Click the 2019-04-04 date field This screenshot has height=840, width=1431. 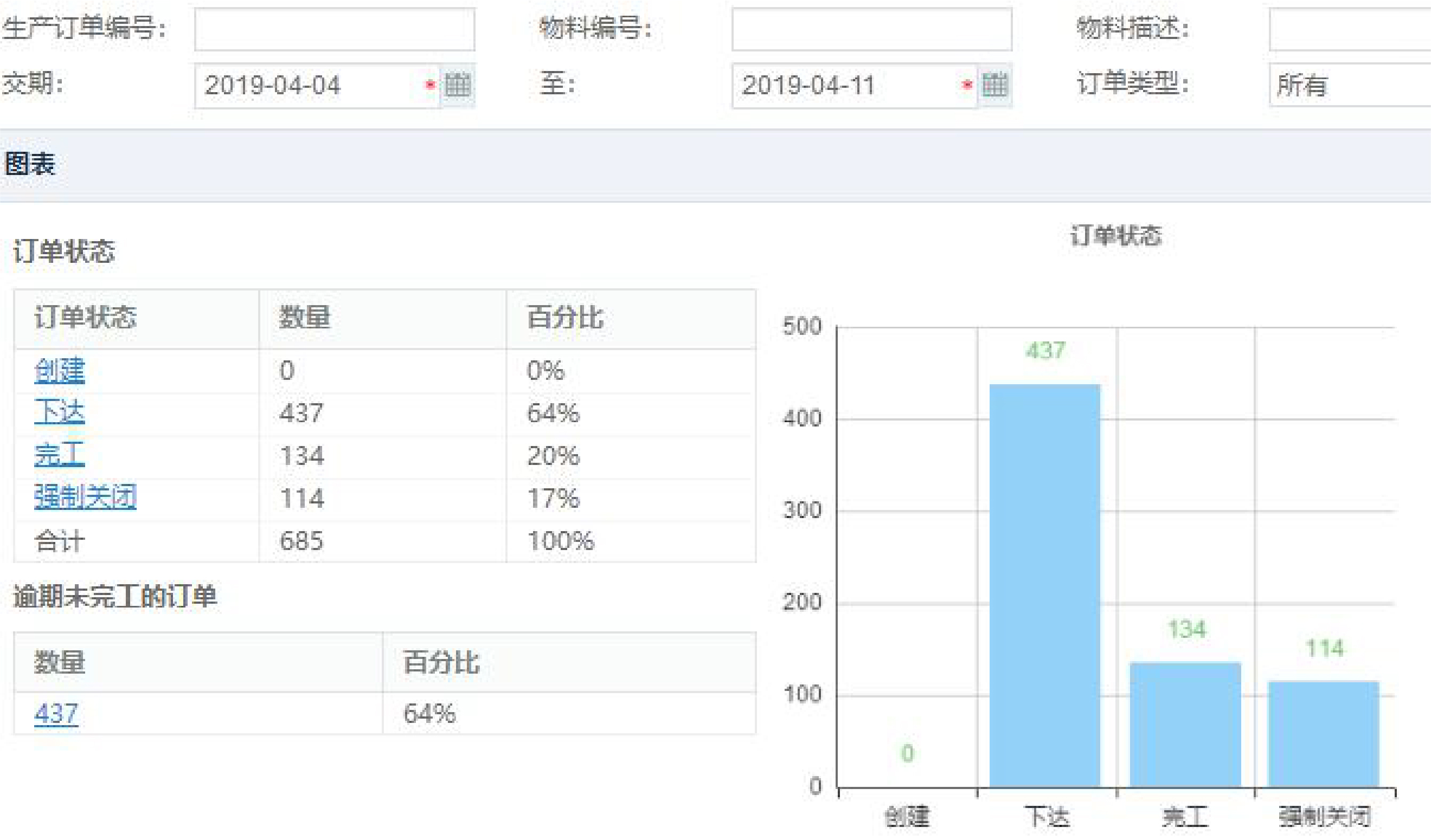click(x=310, y=85)
